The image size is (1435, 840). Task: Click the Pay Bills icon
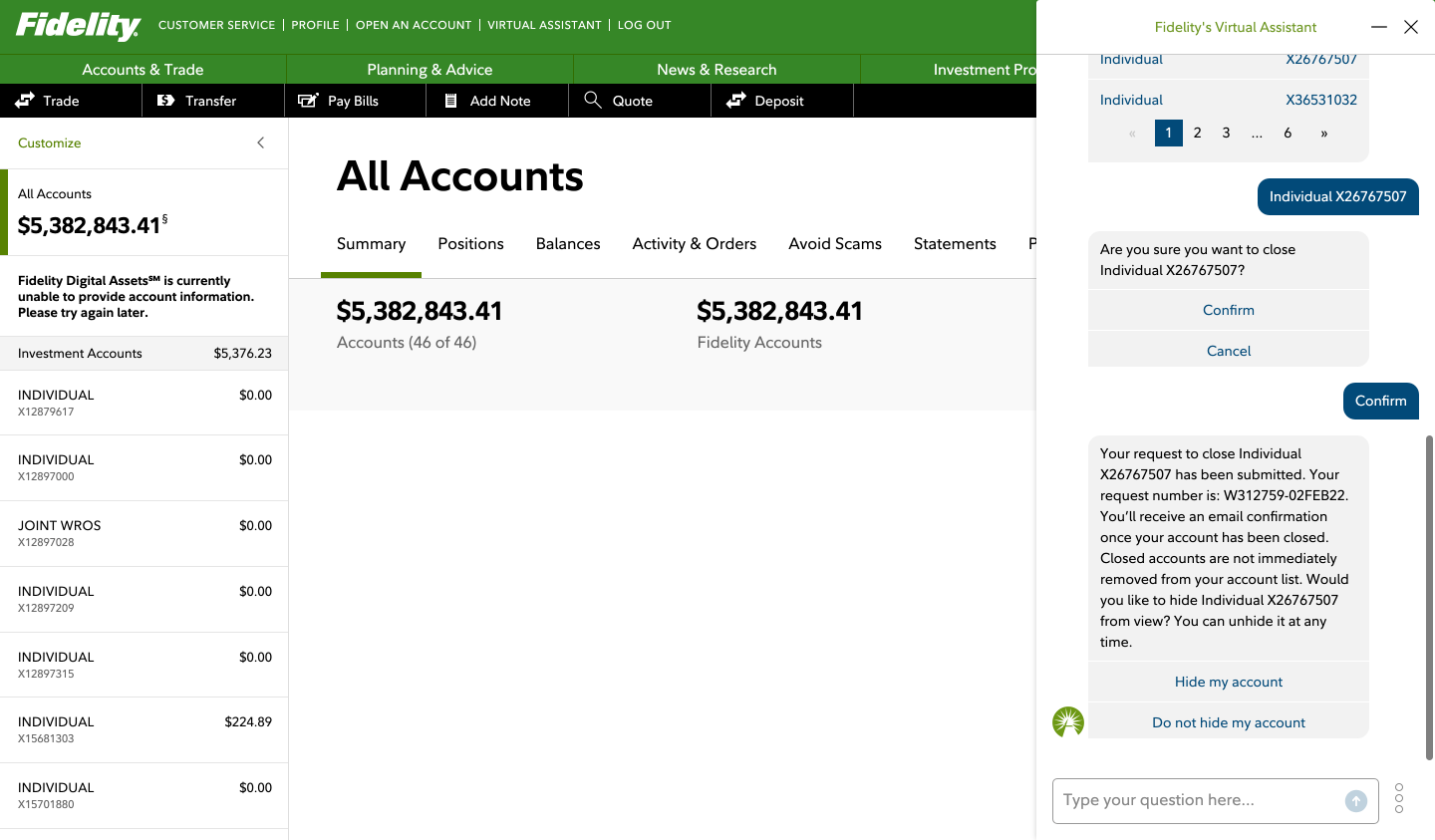[309, 101]
